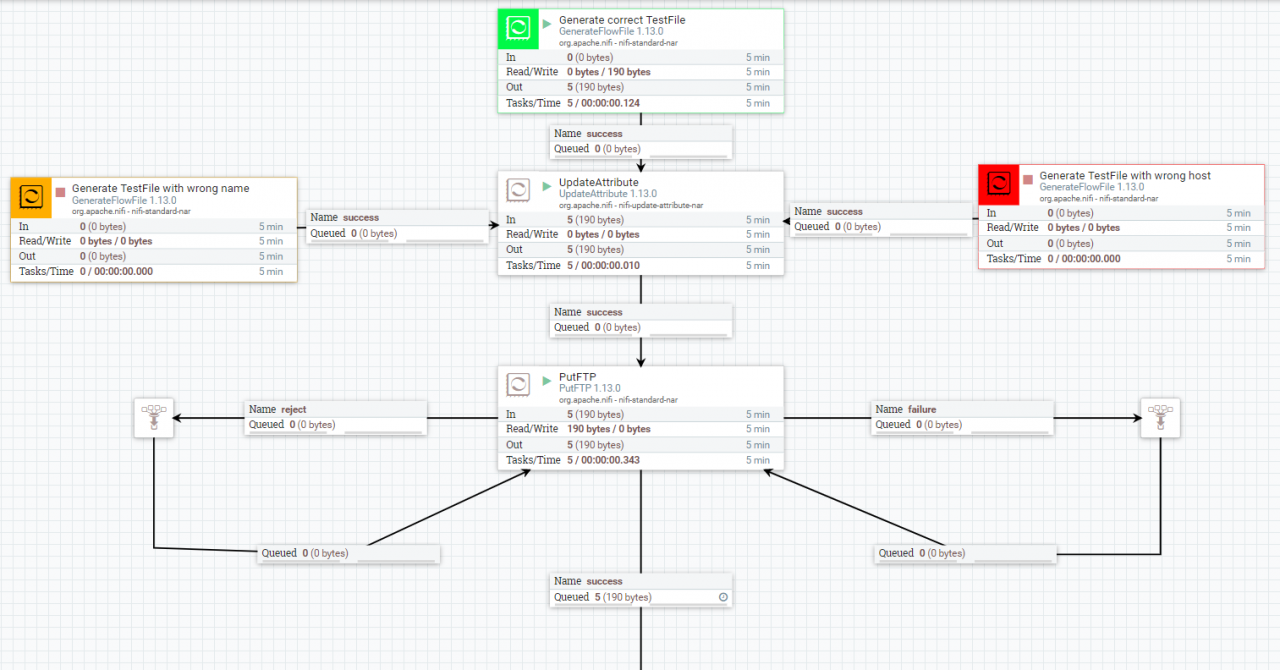Click 'PutFTP 1.13.0' type label
Viewport: 1280px width, 670px height.
590,388
